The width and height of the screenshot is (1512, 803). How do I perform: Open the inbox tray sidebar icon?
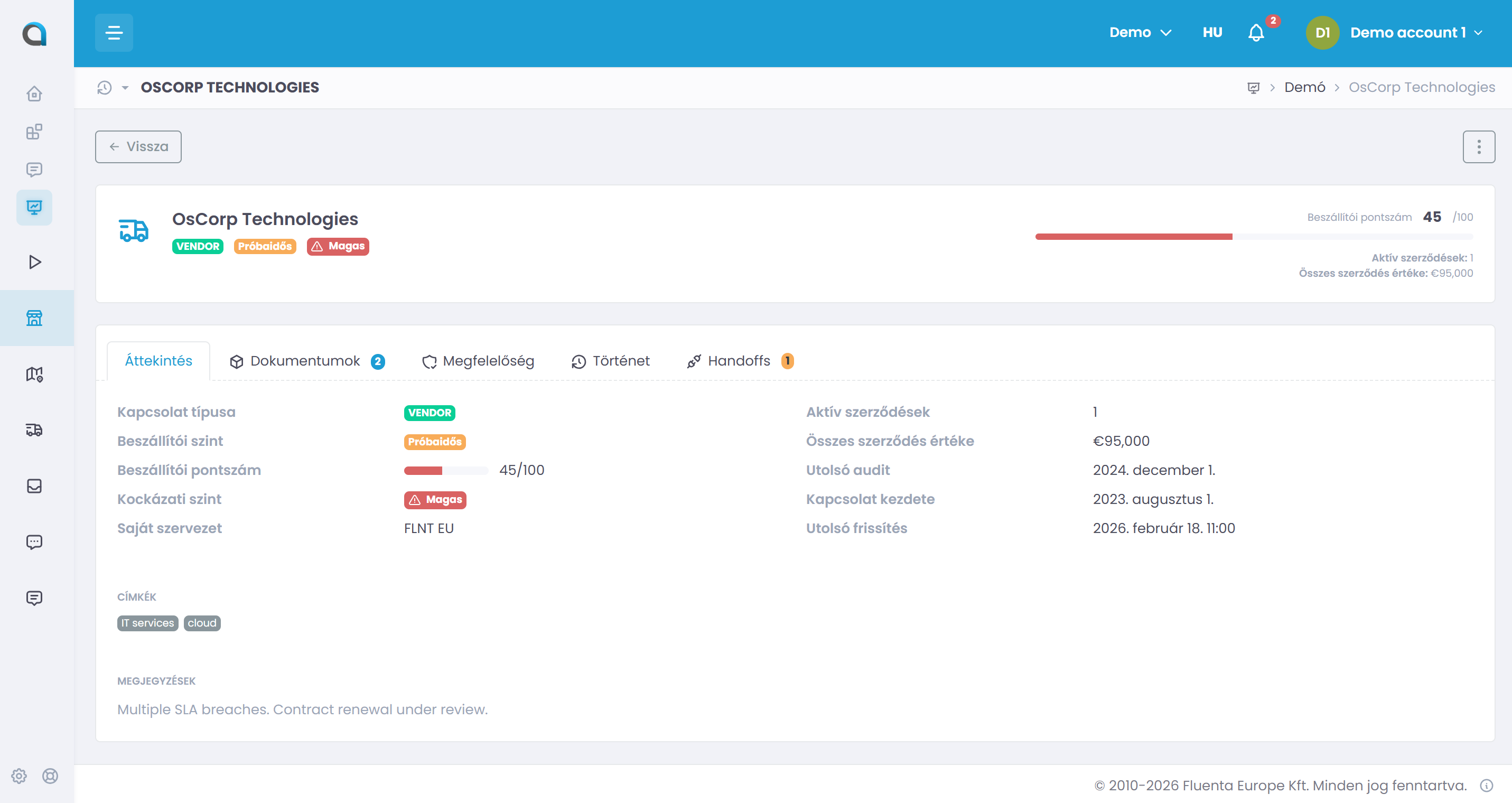point(34,486)
